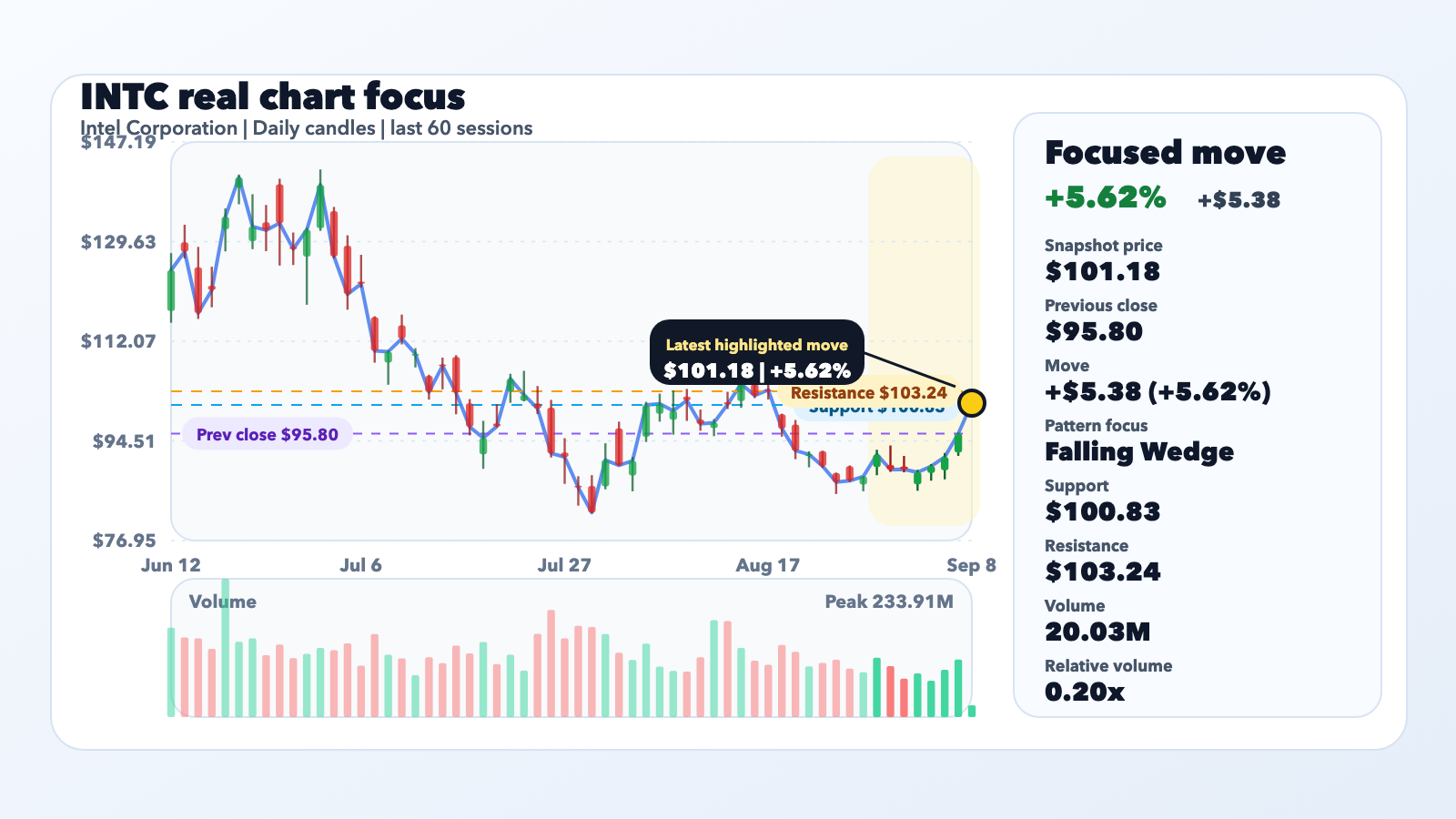The image size is (1456, 819).
Task: Click the $129.63 price axis label
Action: pyautogui.click(x=118, y=242)
